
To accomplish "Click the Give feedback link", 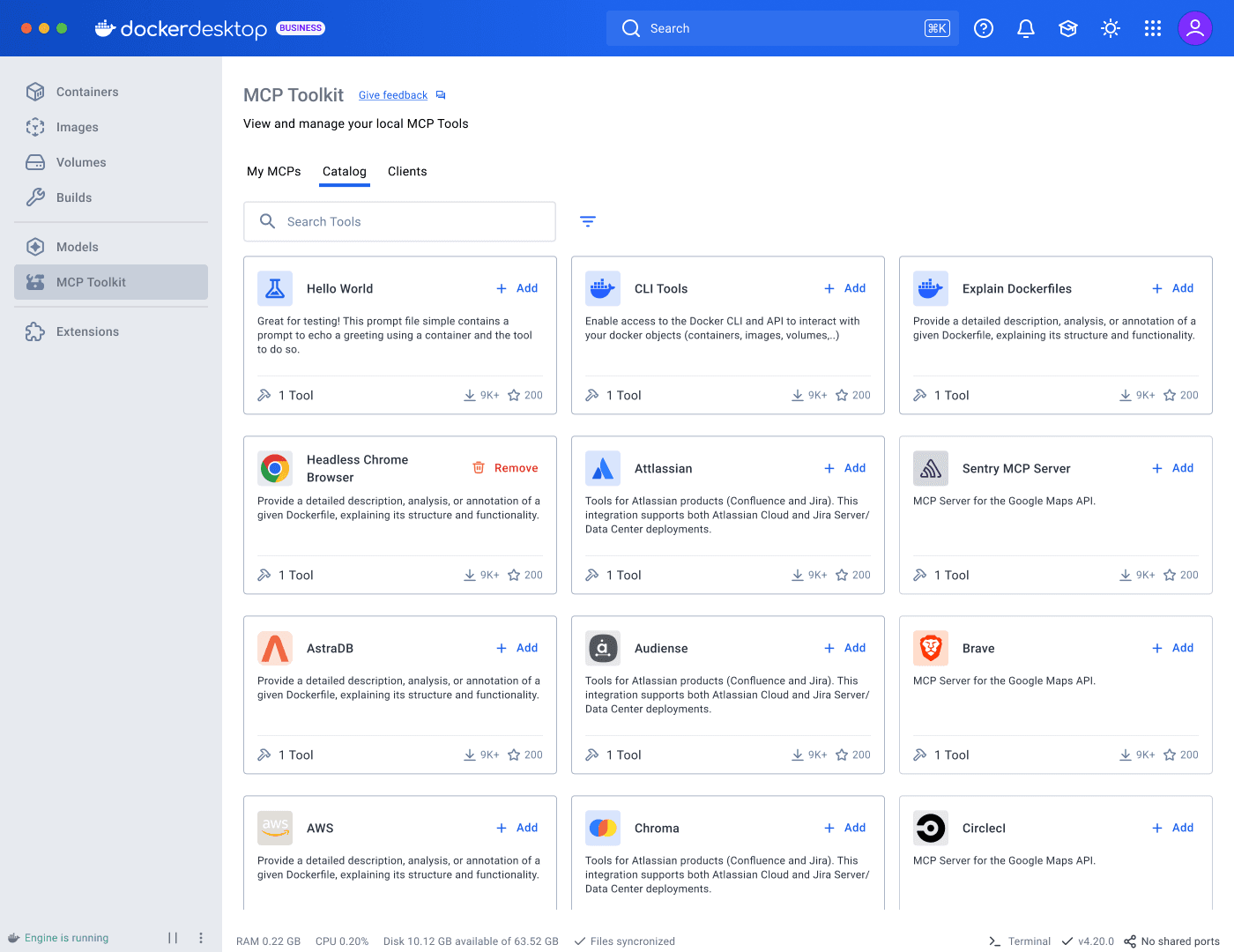I will [393, 95].
